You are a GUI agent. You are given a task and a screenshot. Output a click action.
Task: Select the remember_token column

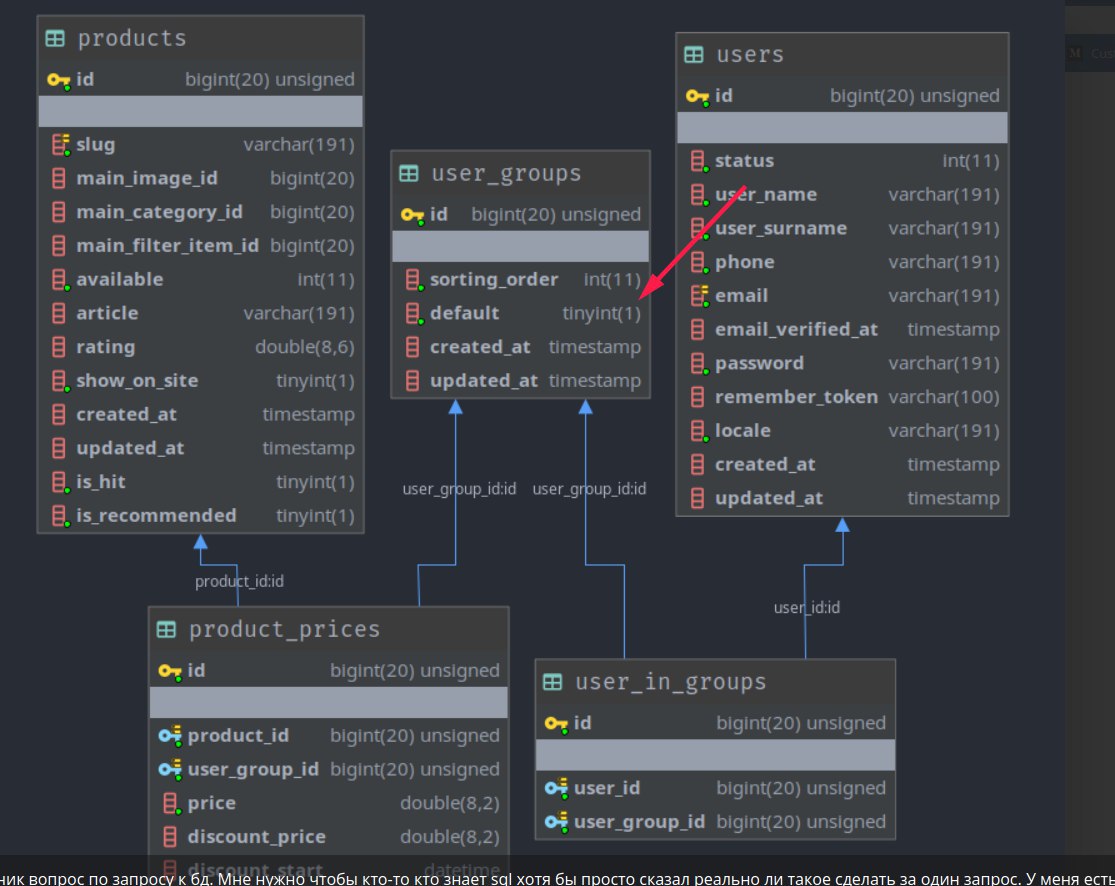[842, 397]
